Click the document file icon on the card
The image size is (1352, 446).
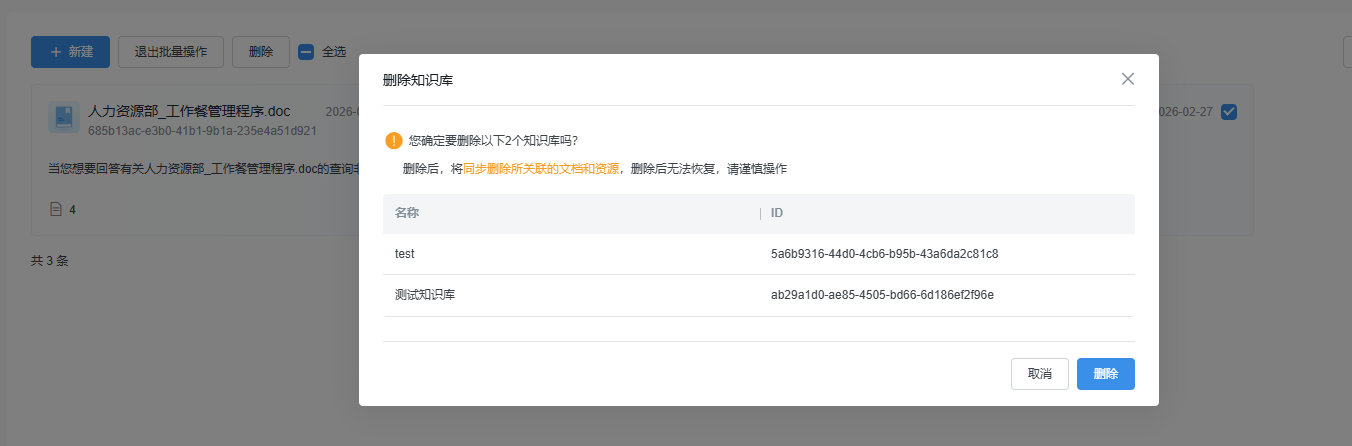(64, 117)
